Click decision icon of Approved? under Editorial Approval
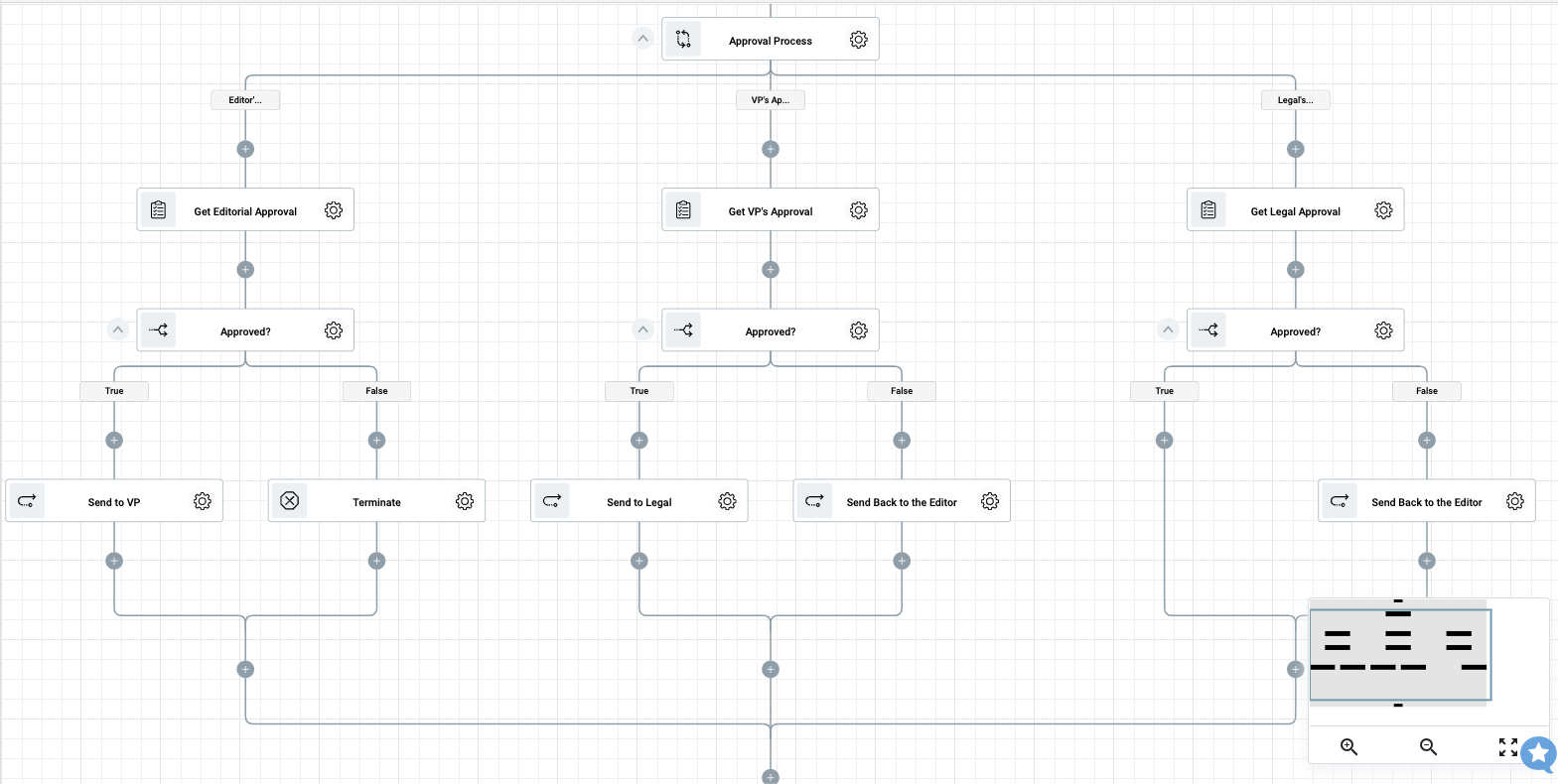Screen dimensions: 1558x784 point(158,330)
